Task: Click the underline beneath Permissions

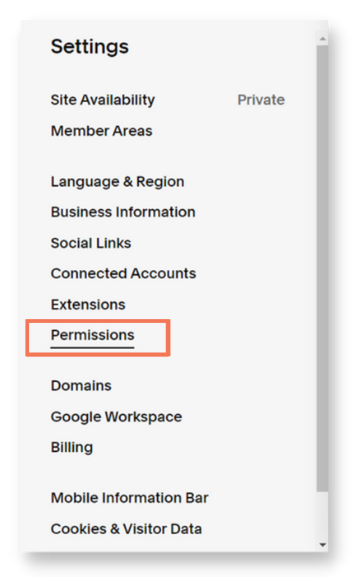Action: click(x=92, y=347)
